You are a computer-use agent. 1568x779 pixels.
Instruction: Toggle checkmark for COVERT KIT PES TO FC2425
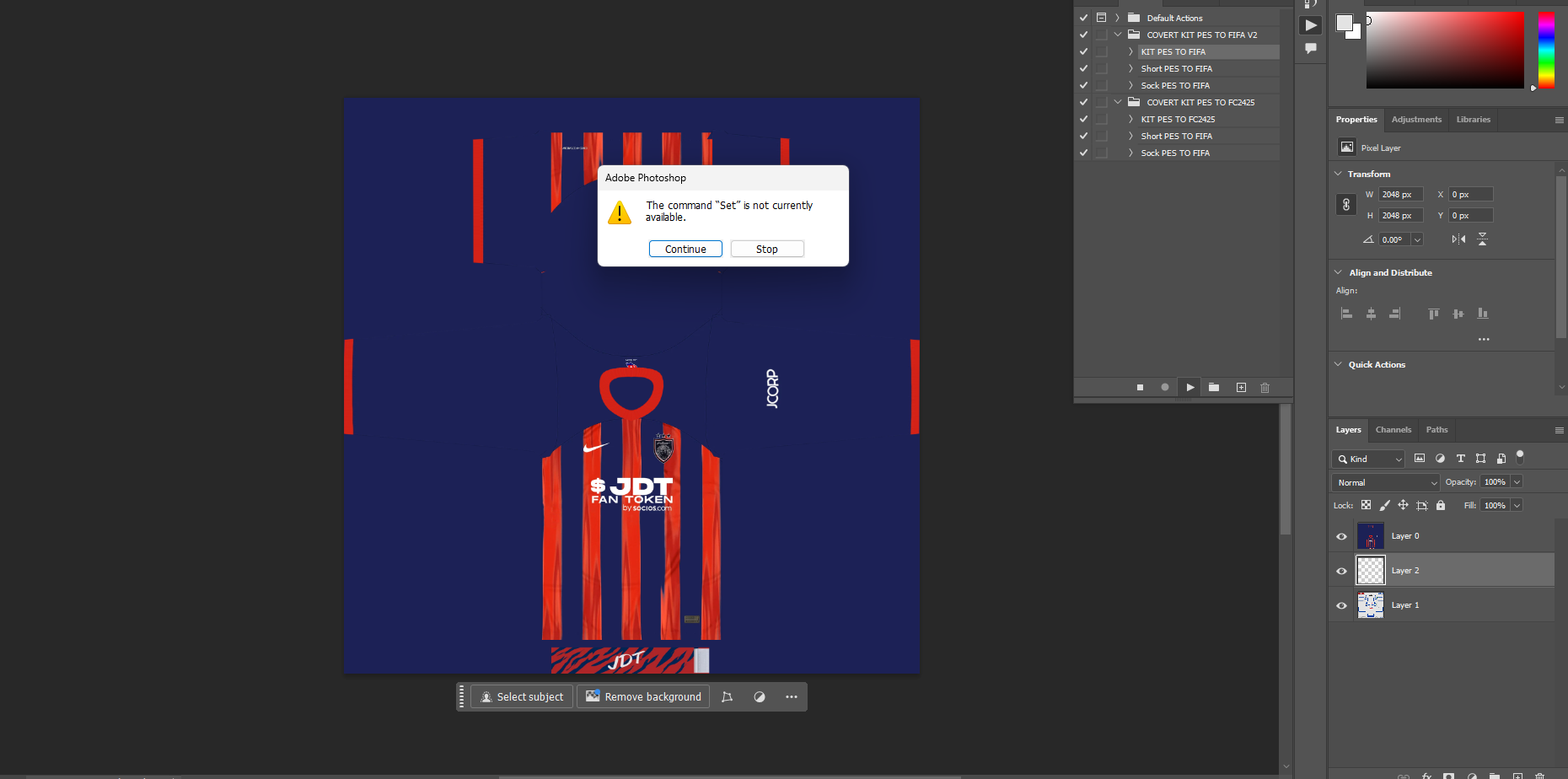[x=1083, y=102]
